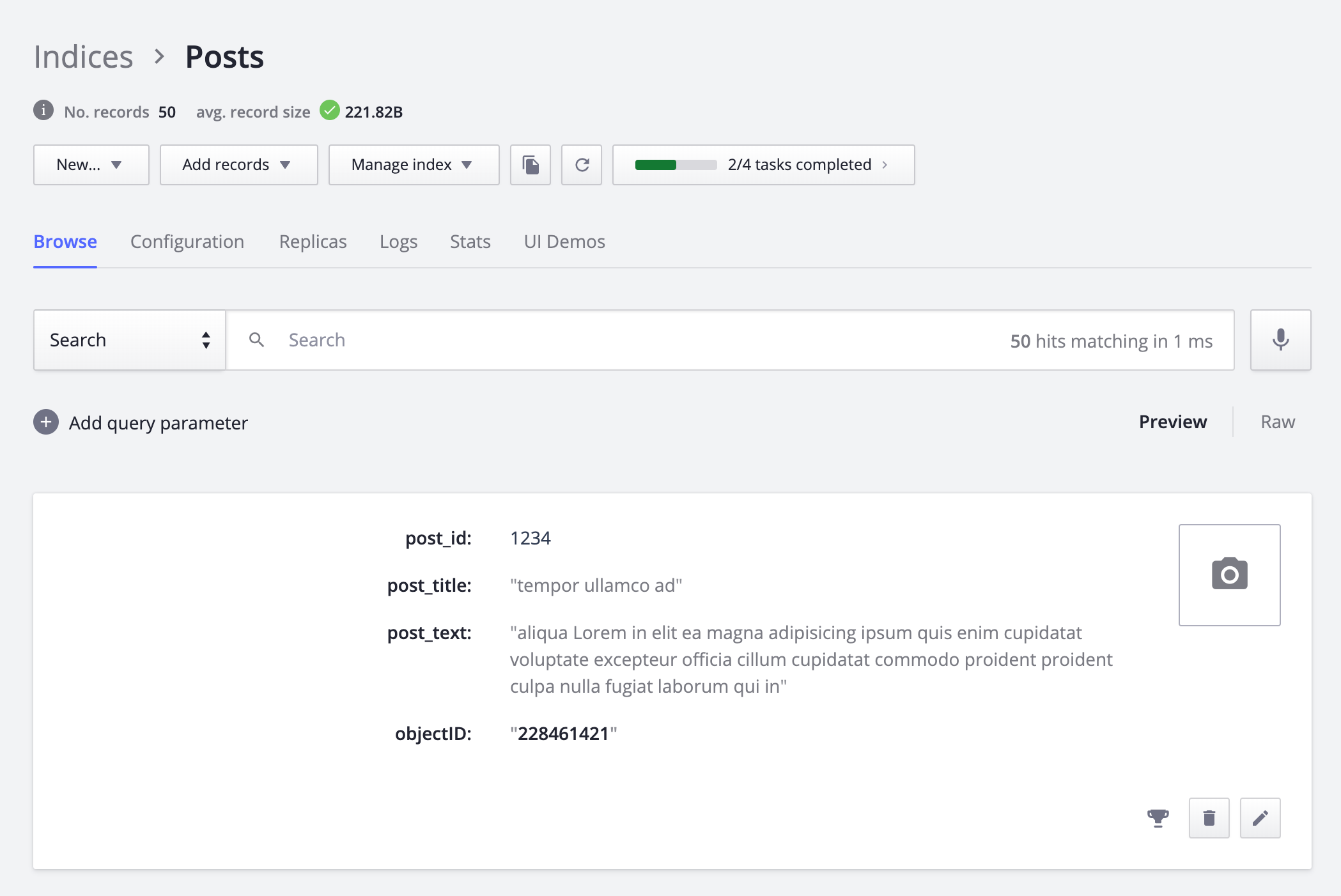Edit the record with pencil icon
This screenshot has height=896, width=1341.
pyautogui.click(x=1260, y=818)
